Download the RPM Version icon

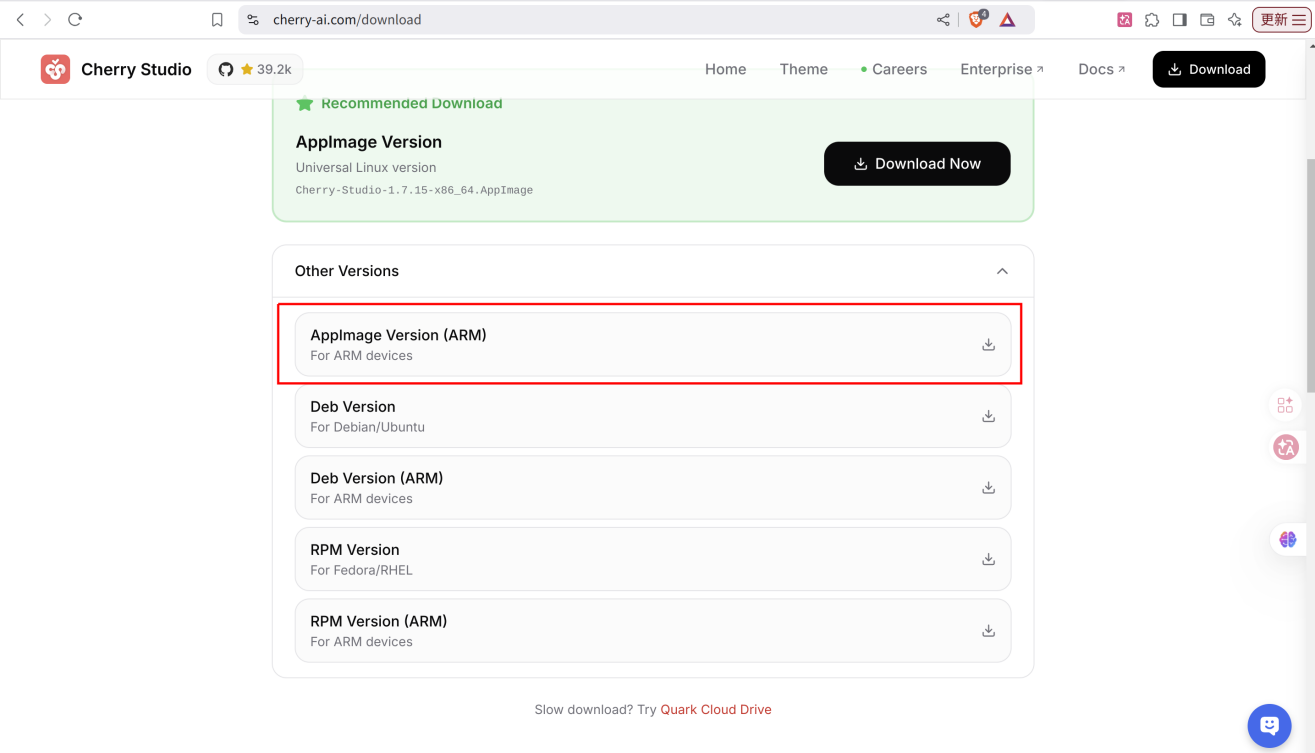pos(988,559)
